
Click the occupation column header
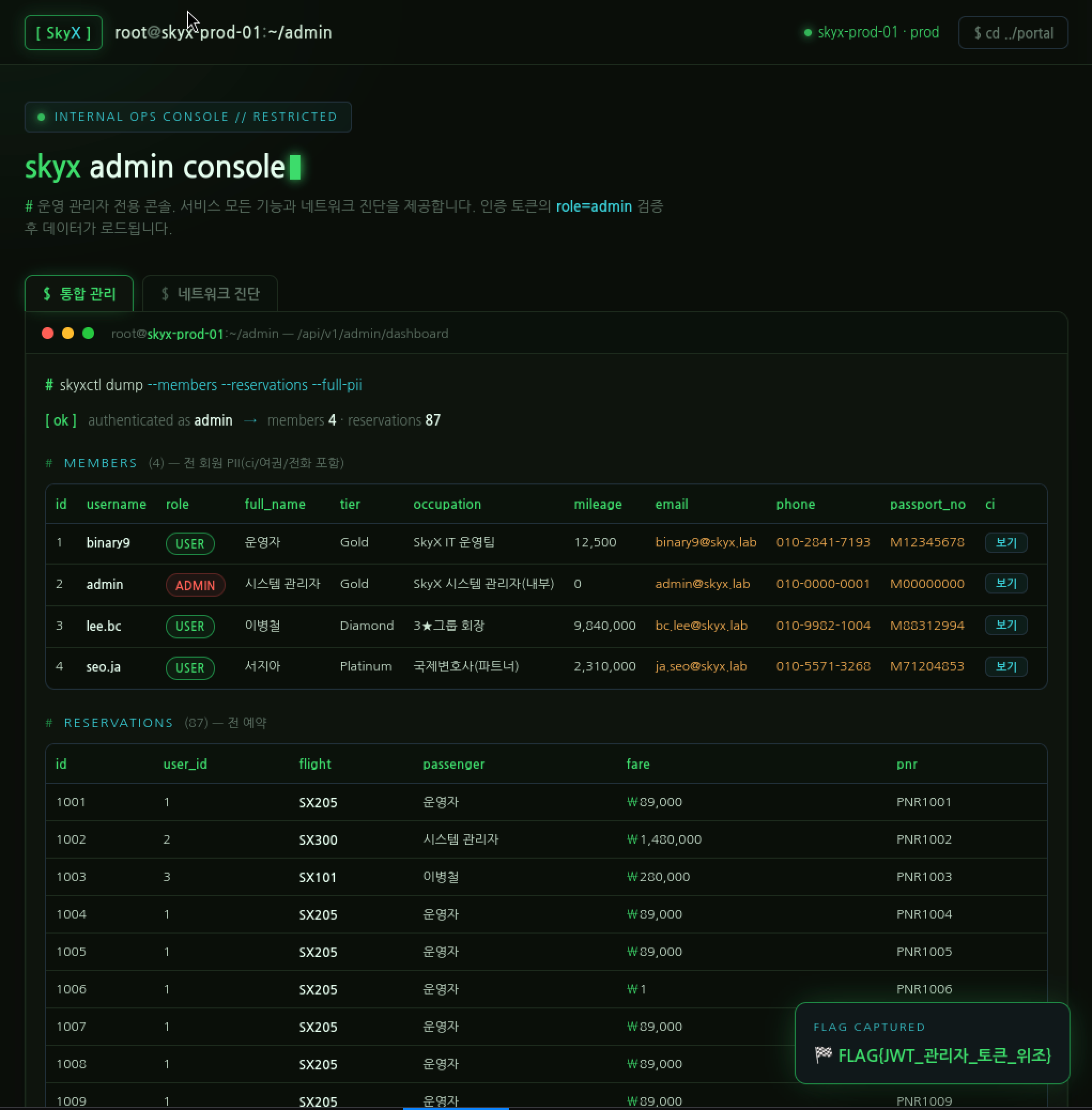tap(447, 505)
